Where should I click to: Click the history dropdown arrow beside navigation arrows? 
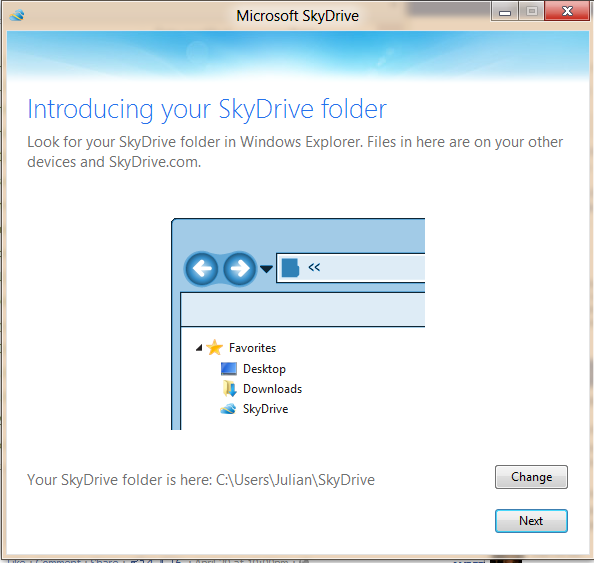point(266,269)
